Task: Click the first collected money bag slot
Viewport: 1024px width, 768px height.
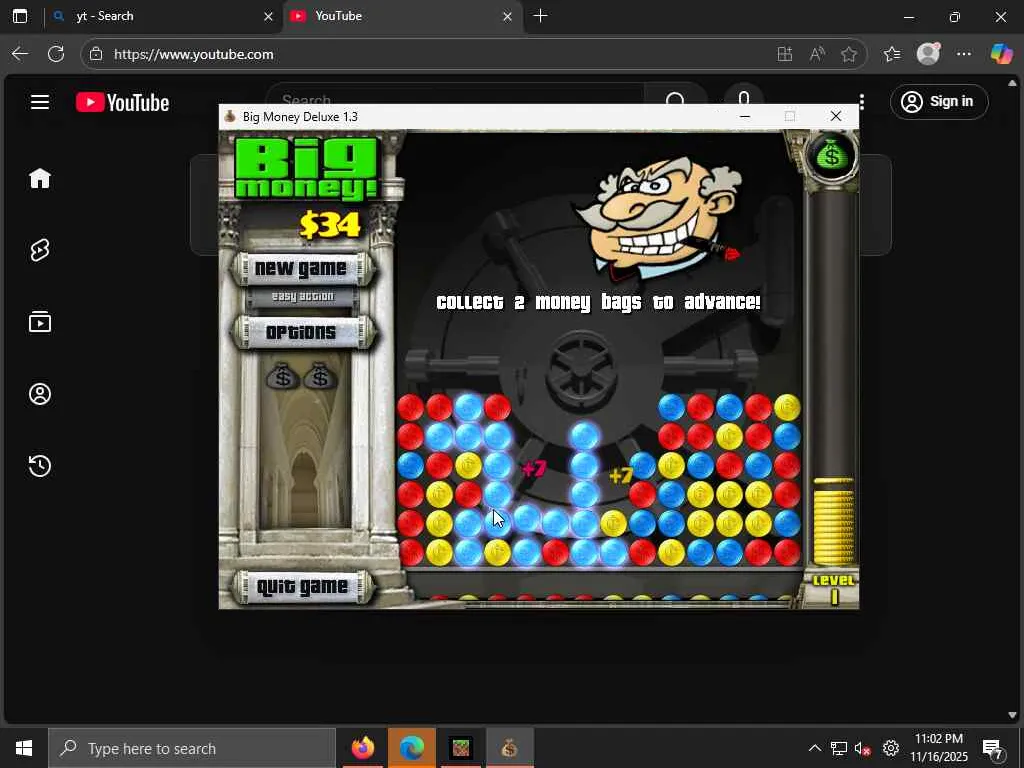Action: tap(283, 376)
